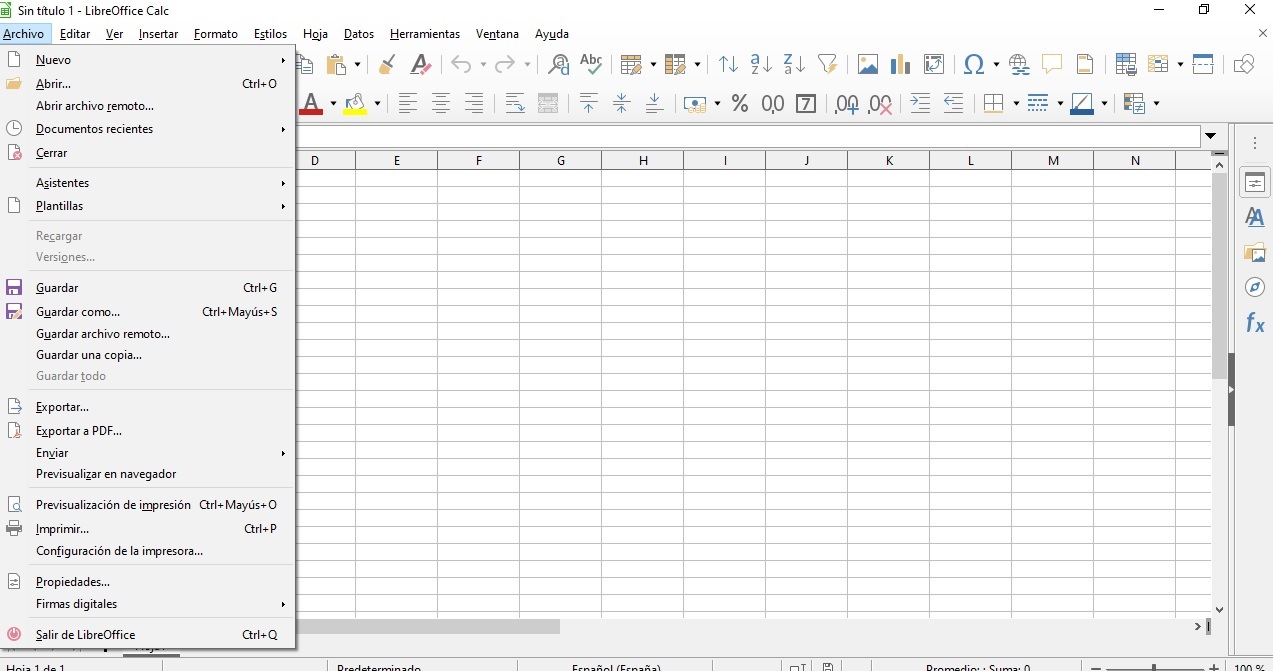Click Format as Percent icon
Image resolution: width=1273 pixels, height=671 pixels.
pos(740,103)
